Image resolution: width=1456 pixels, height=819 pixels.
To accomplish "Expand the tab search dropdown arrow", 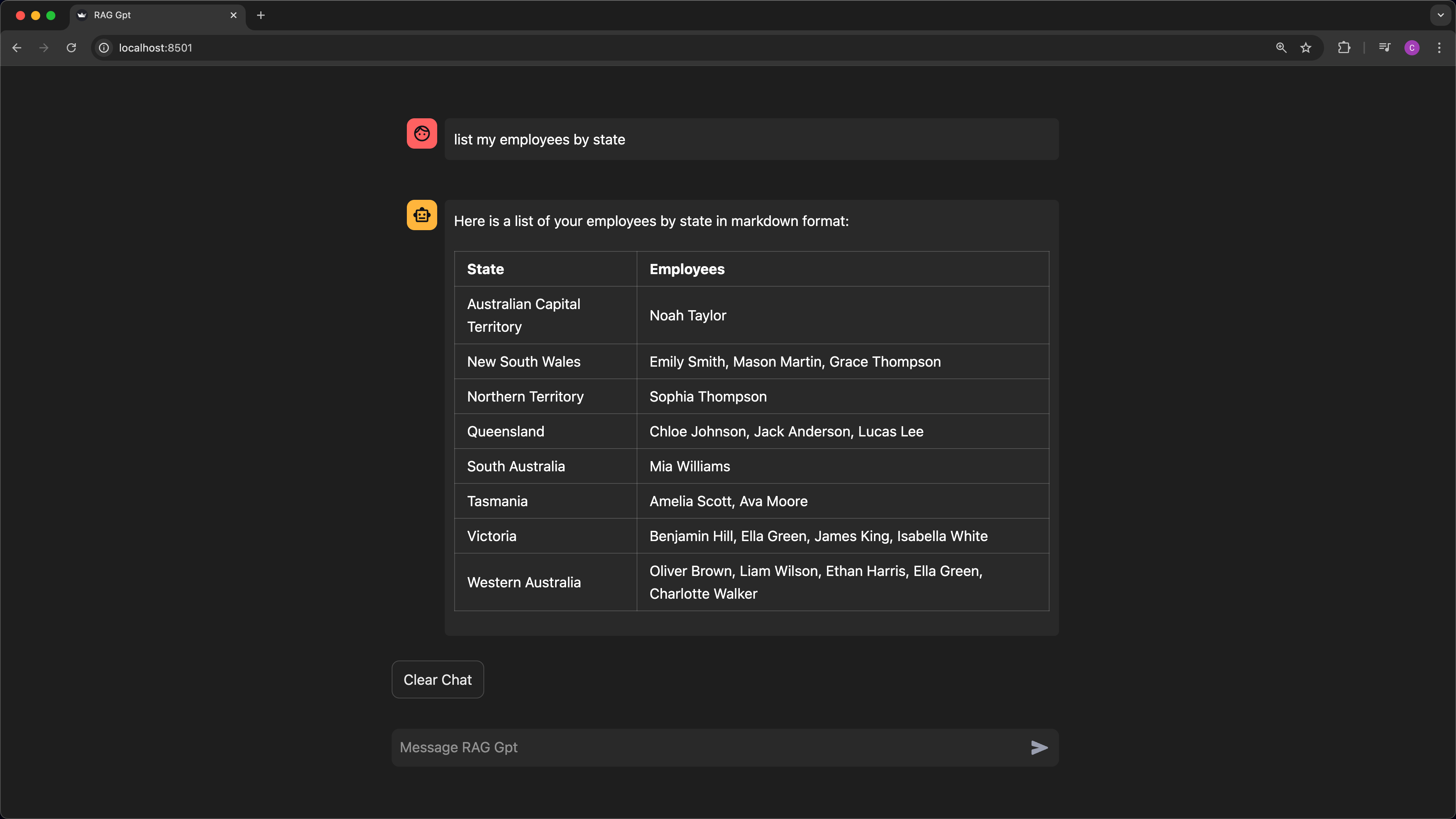I will click(x=1441, y=15).
